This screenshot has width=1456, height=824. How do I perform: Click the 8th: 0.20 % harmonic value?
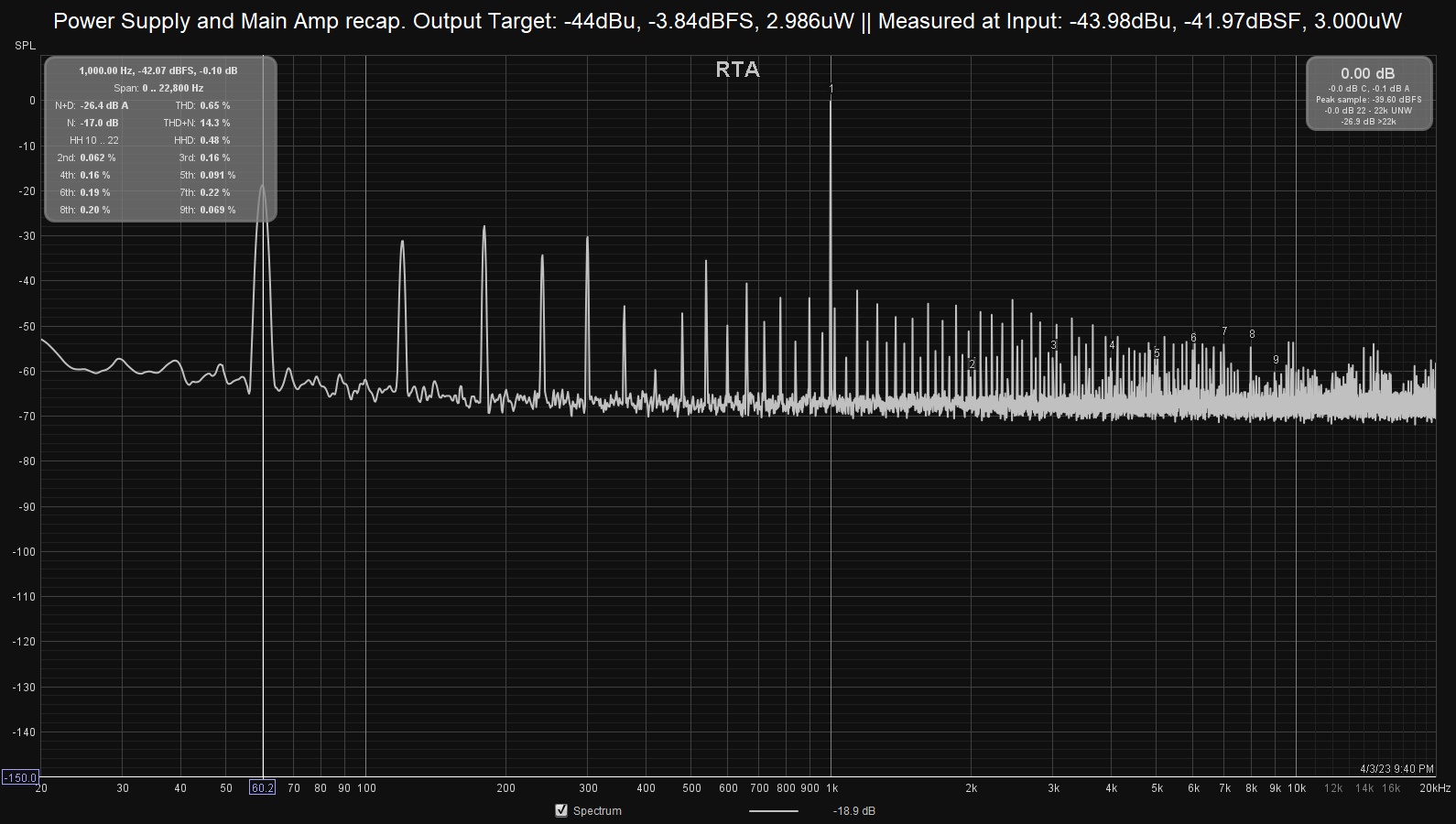84,210
